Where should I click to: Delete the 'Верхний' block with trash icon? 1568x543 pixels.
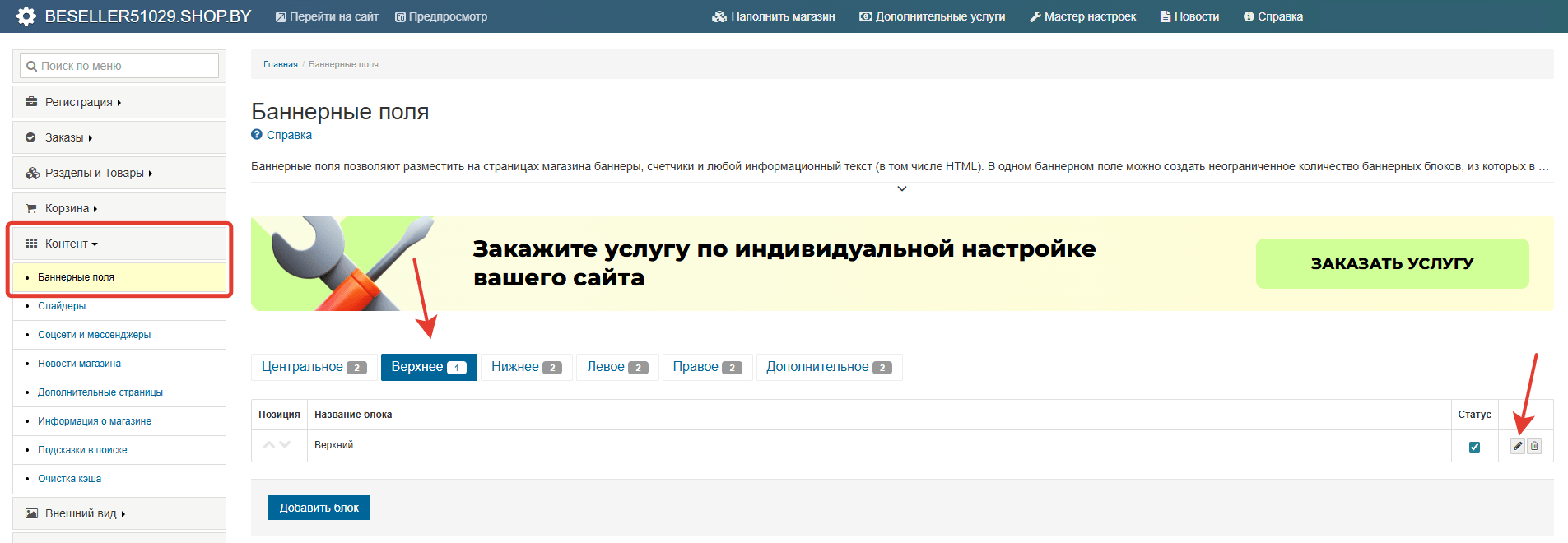[1534, 446]
